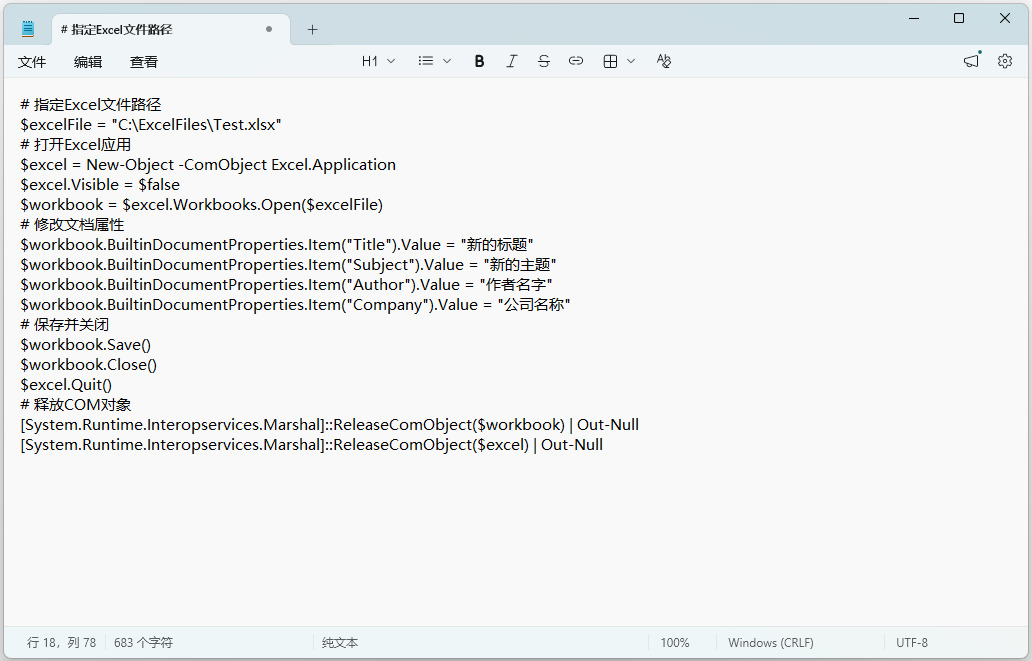Insert a hyperlink
The height and width of the screenshot is (661, 1032).
tap(576, 61)
